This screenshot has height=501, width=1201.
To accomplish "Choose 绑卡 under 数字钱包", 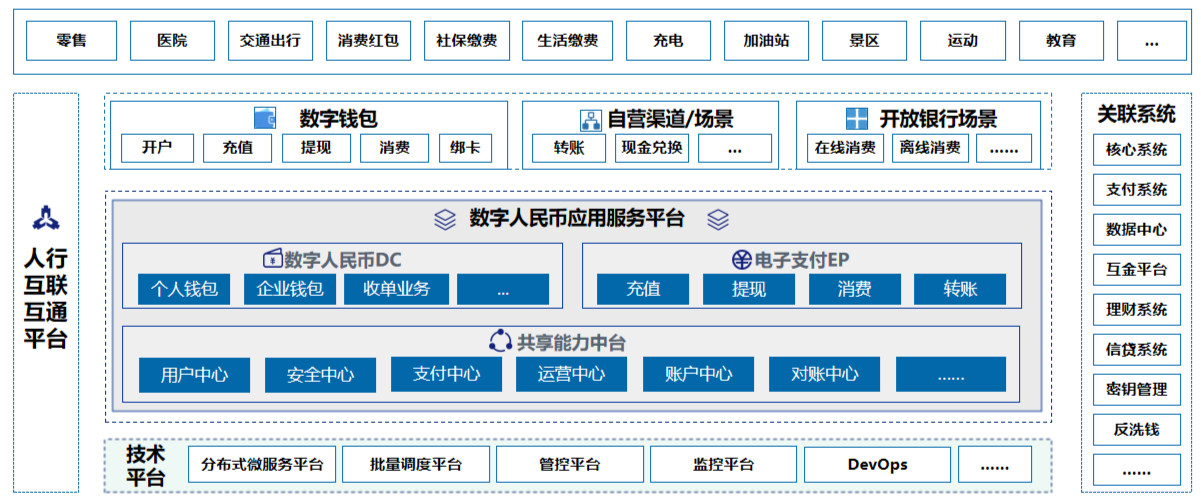I will (465, 148).
